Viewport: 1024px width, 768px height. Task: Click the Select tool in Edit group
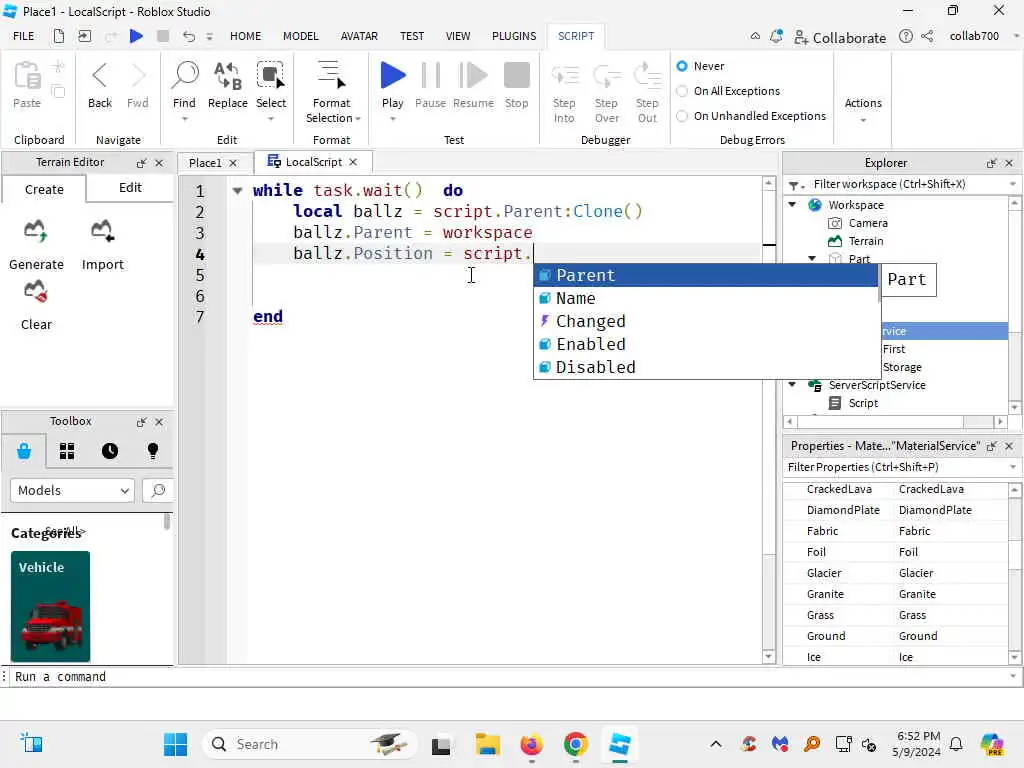[x=270, y=90]
